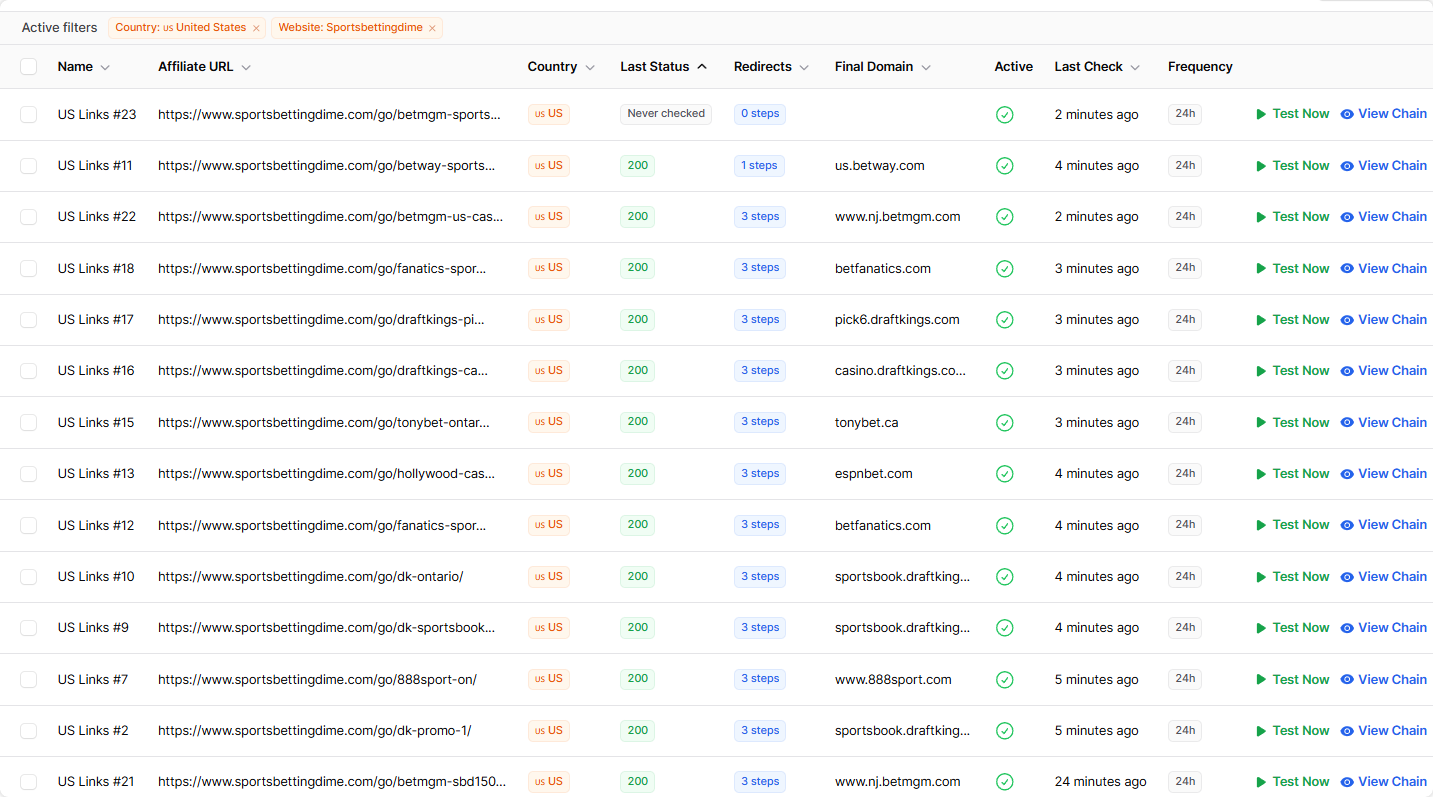Click active checkmark icon for US Links #10
This screenshot has width=1433, height=797.
(1005, 577)
